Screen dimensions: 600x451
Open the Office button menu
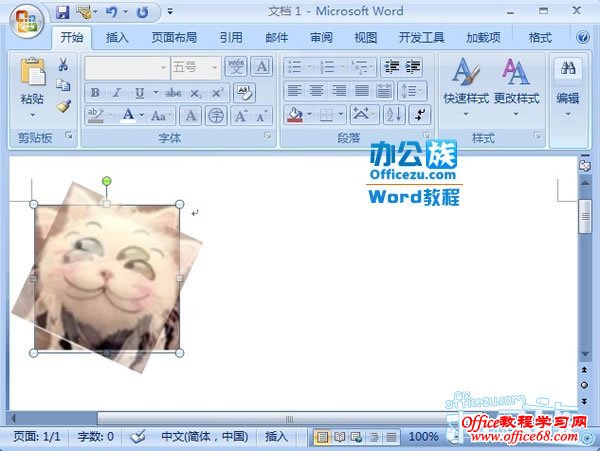(26, 21)
